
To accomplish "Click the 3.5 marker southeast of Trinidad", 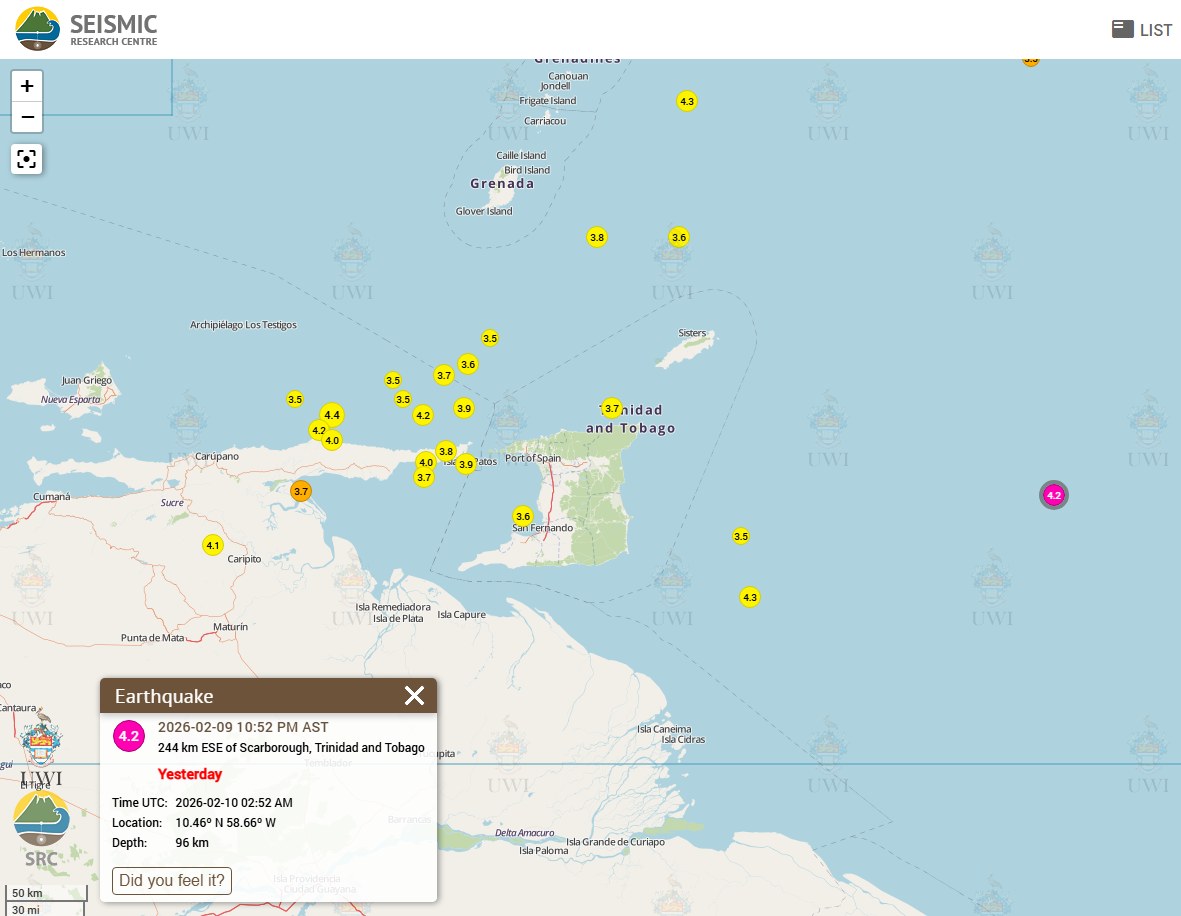I will 740,537.
